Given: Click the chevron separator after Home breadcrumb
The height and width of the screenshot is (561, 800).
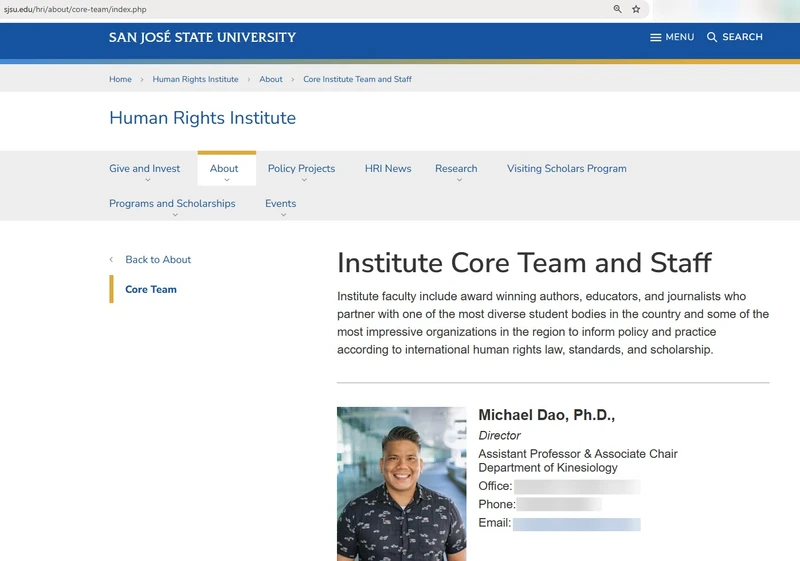Looking at the screenshot, I should click(x=142, y=80).
